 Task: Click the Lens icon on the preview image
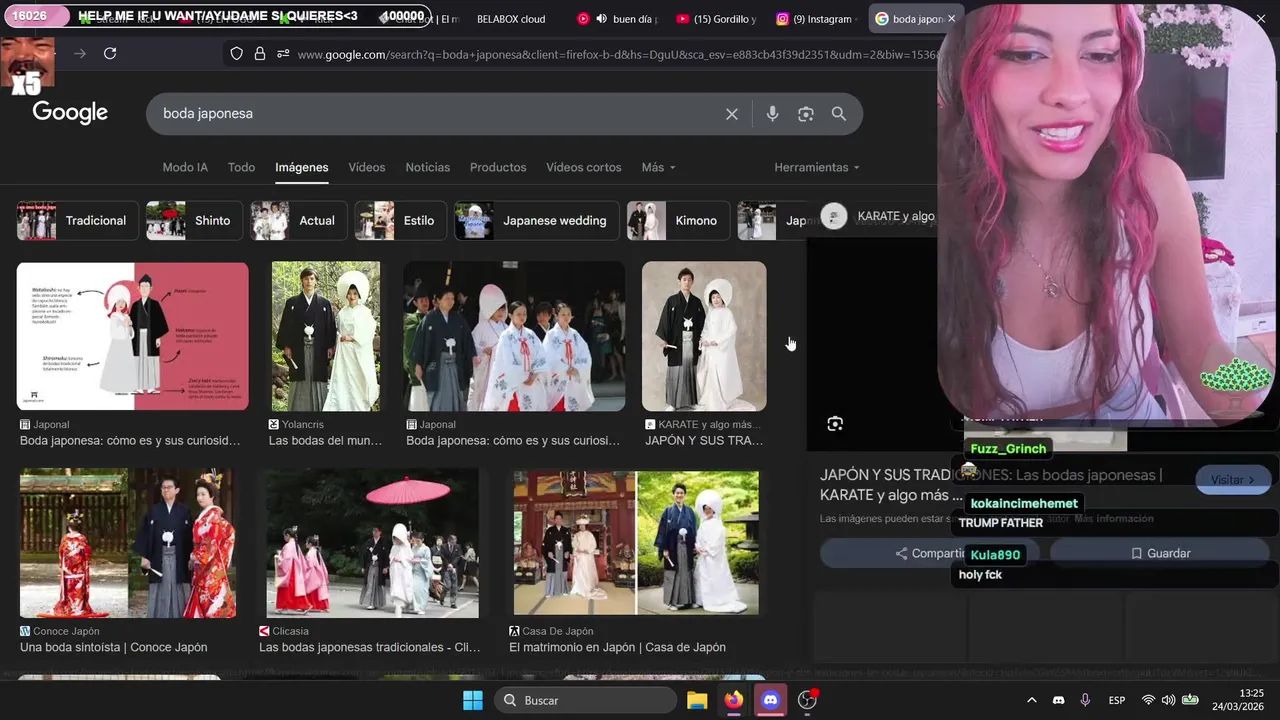pos(835,424)
